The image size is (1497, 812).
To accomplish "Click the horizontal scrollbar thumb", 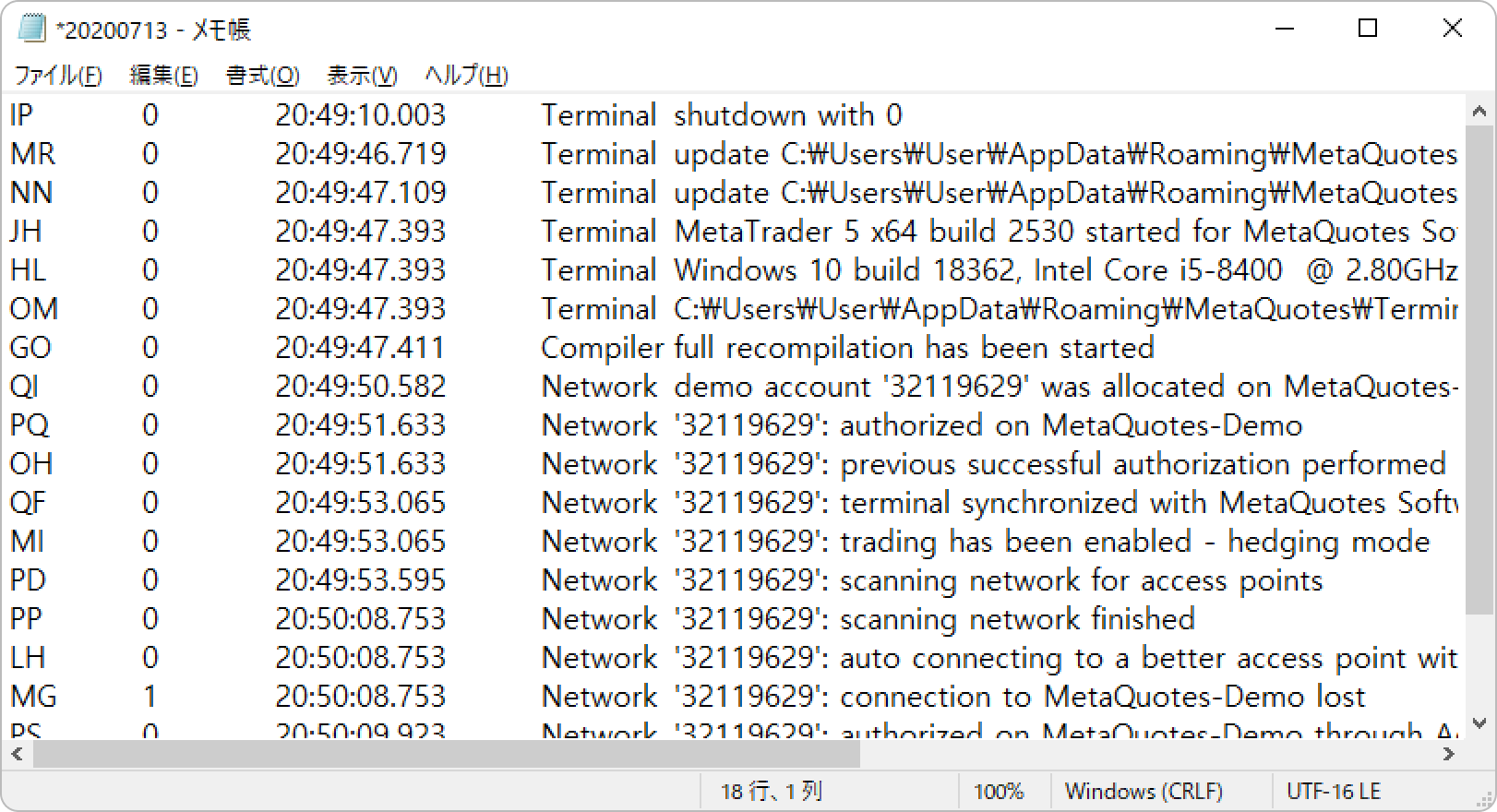I will click(447, 755).
